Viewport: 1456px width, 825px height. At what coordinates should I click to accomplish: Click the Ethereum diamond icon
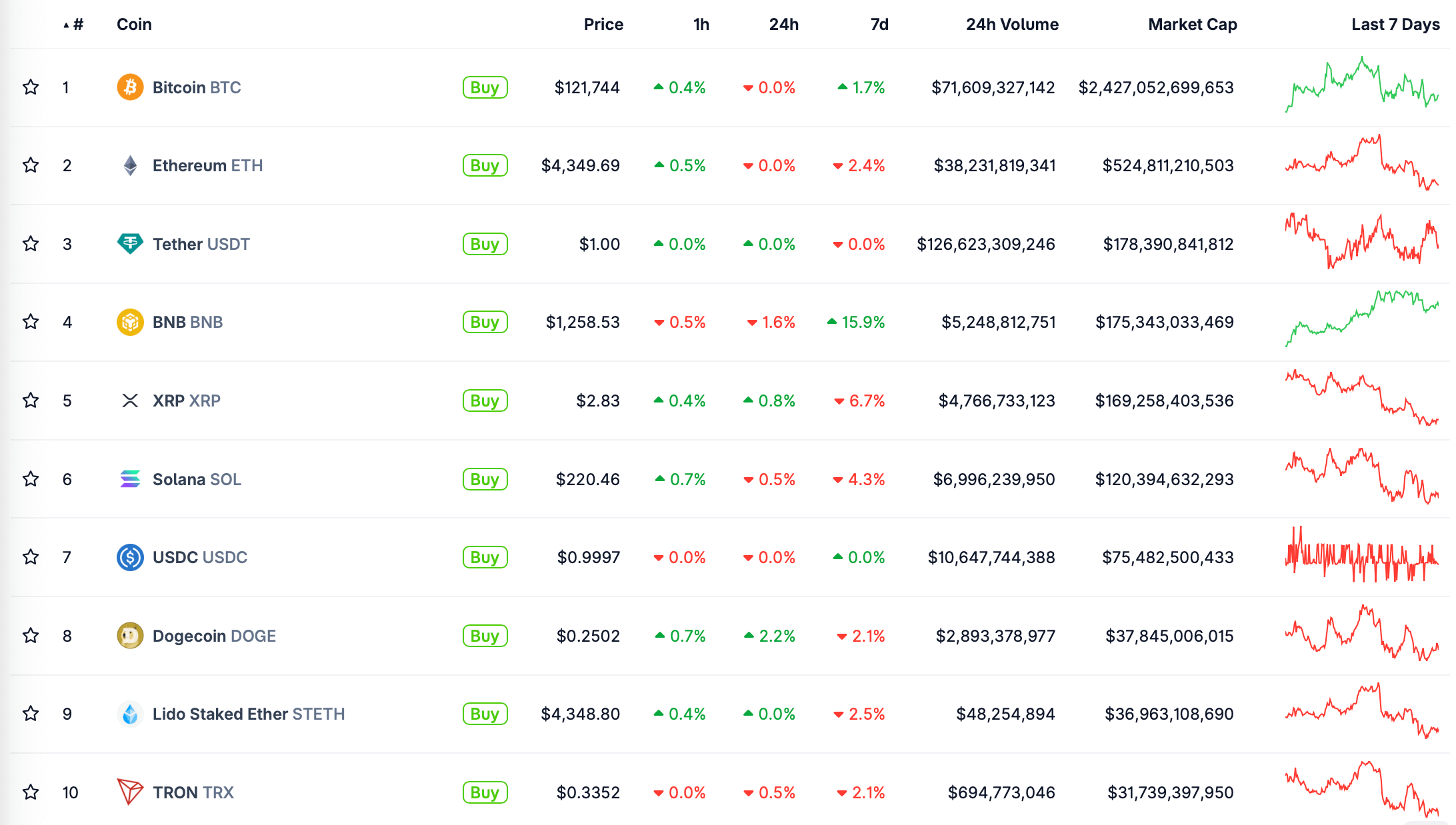click(x=130, y=165)
